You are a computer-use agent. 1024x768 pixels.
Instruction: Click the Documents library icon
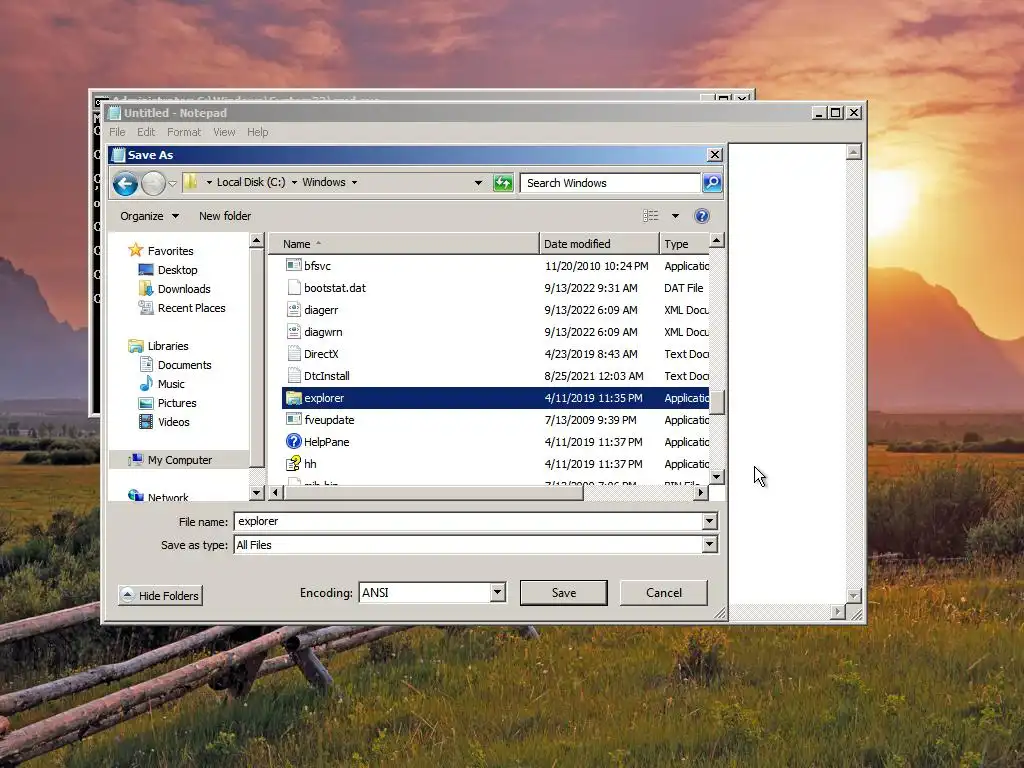pos(146,364)
